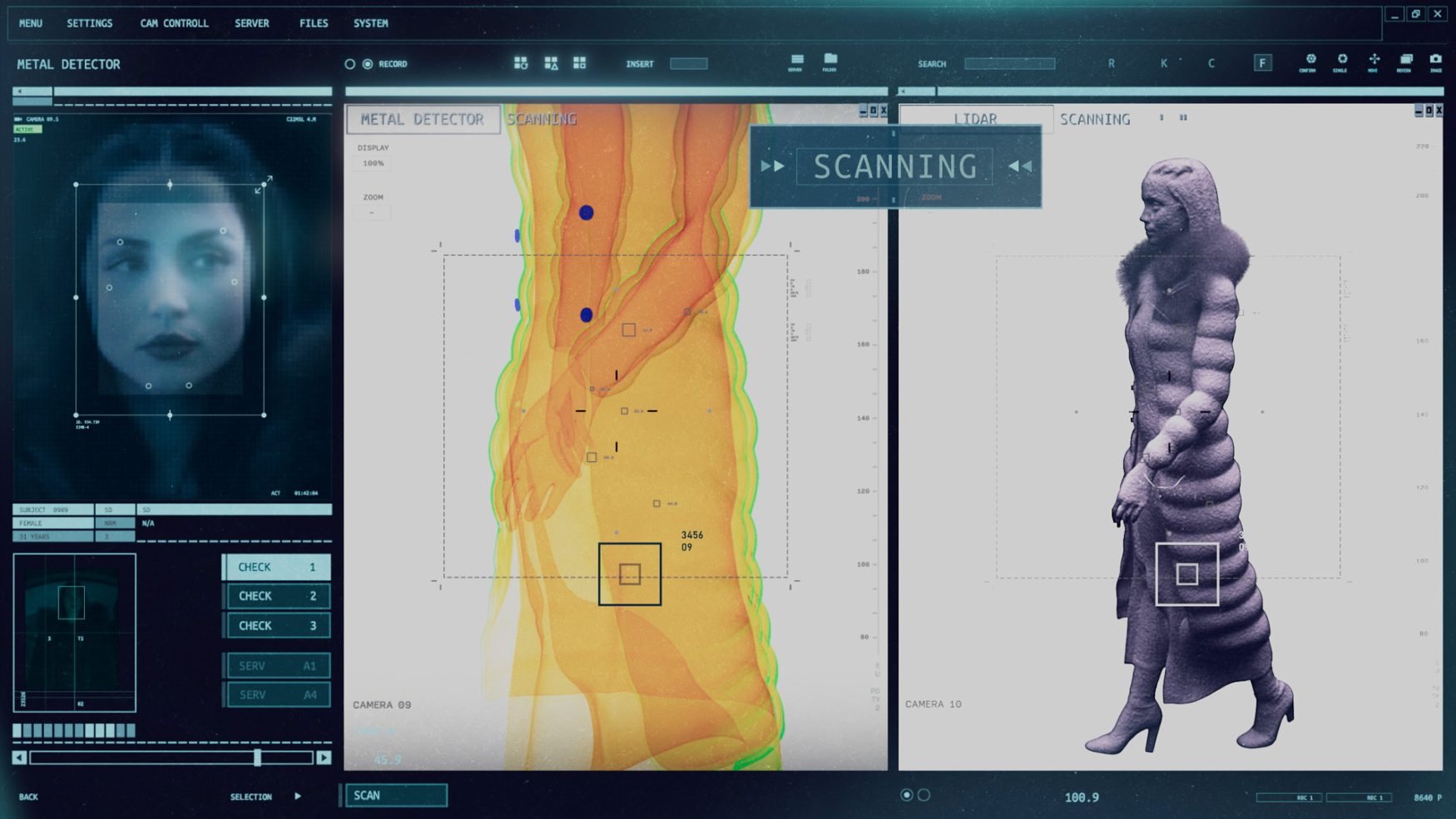1456x819 pixels.
Task: Expand the Selection arrow at bottom left
Action: (298, 797)
